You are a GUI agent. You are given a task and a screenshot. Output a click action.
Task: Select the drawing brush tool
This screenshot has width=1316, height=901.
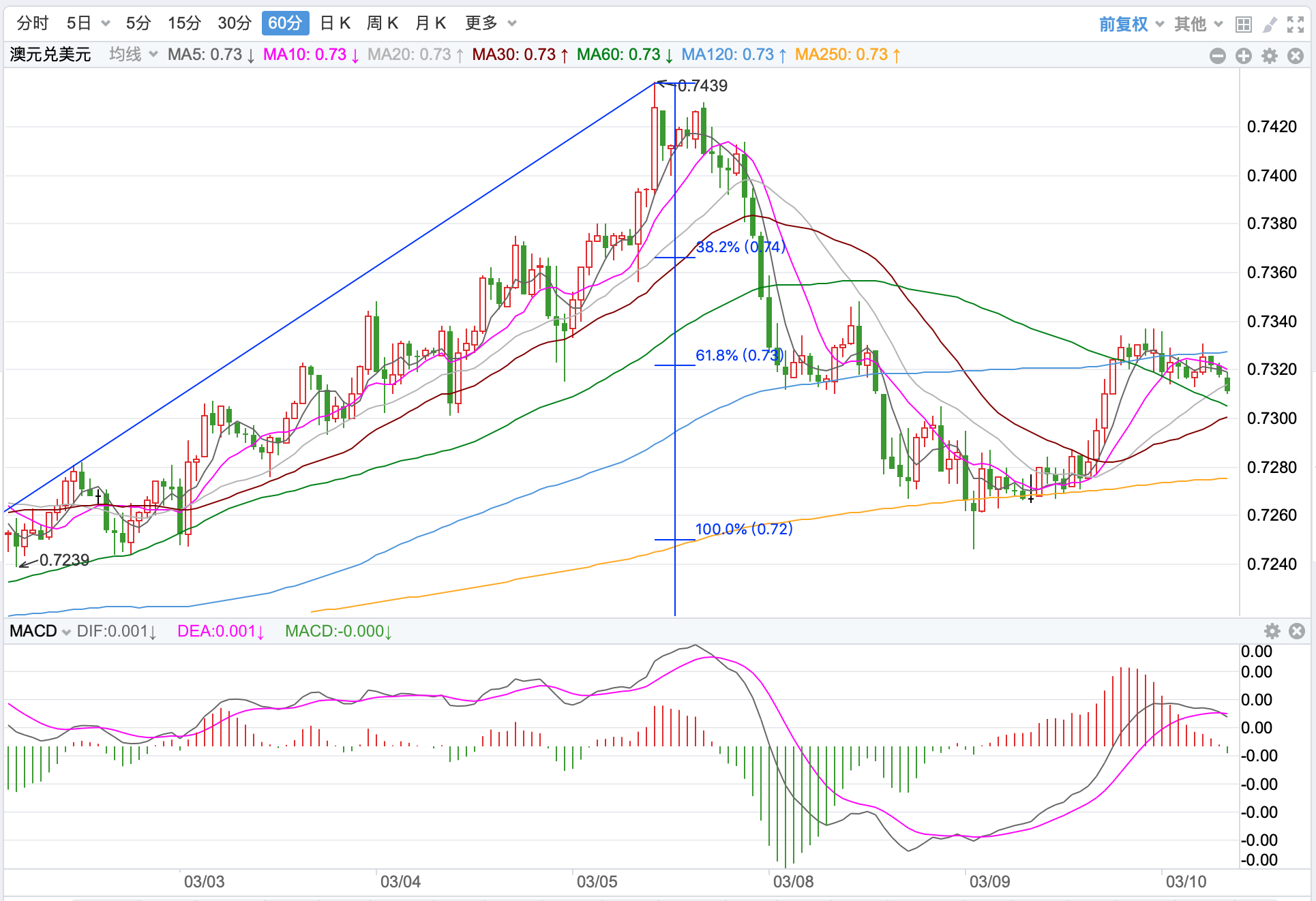pos(1270,25)
